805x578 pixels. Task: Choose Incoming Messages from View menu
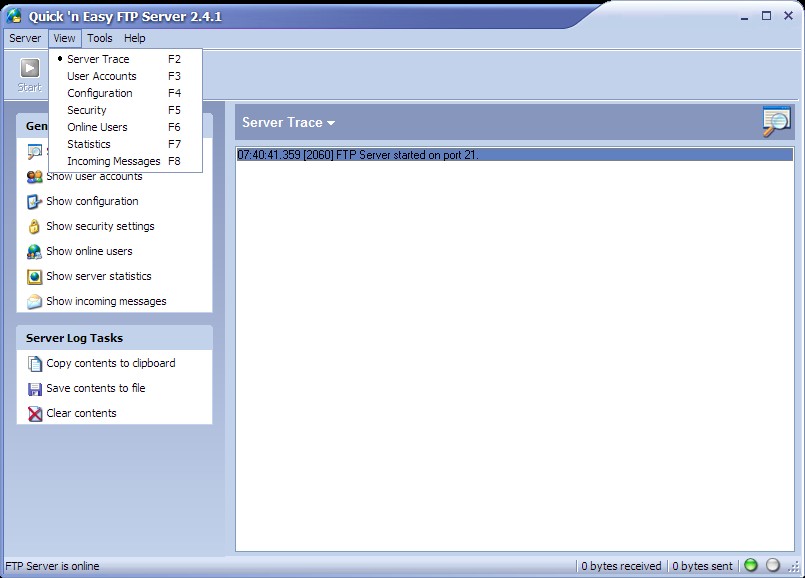[125, 161]
